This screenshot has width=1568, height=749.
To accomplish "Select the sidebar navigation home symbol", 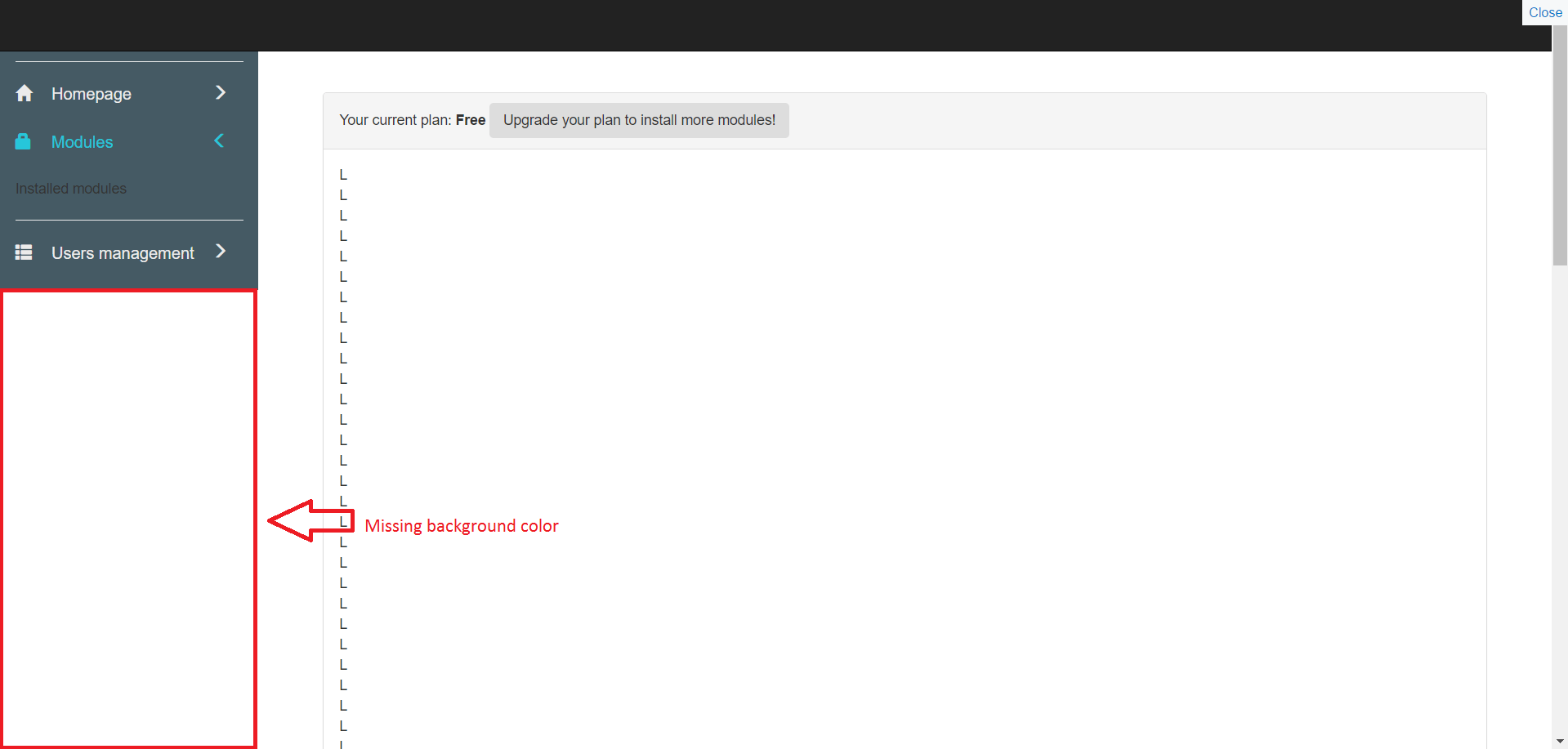I will tap(24, 93).
